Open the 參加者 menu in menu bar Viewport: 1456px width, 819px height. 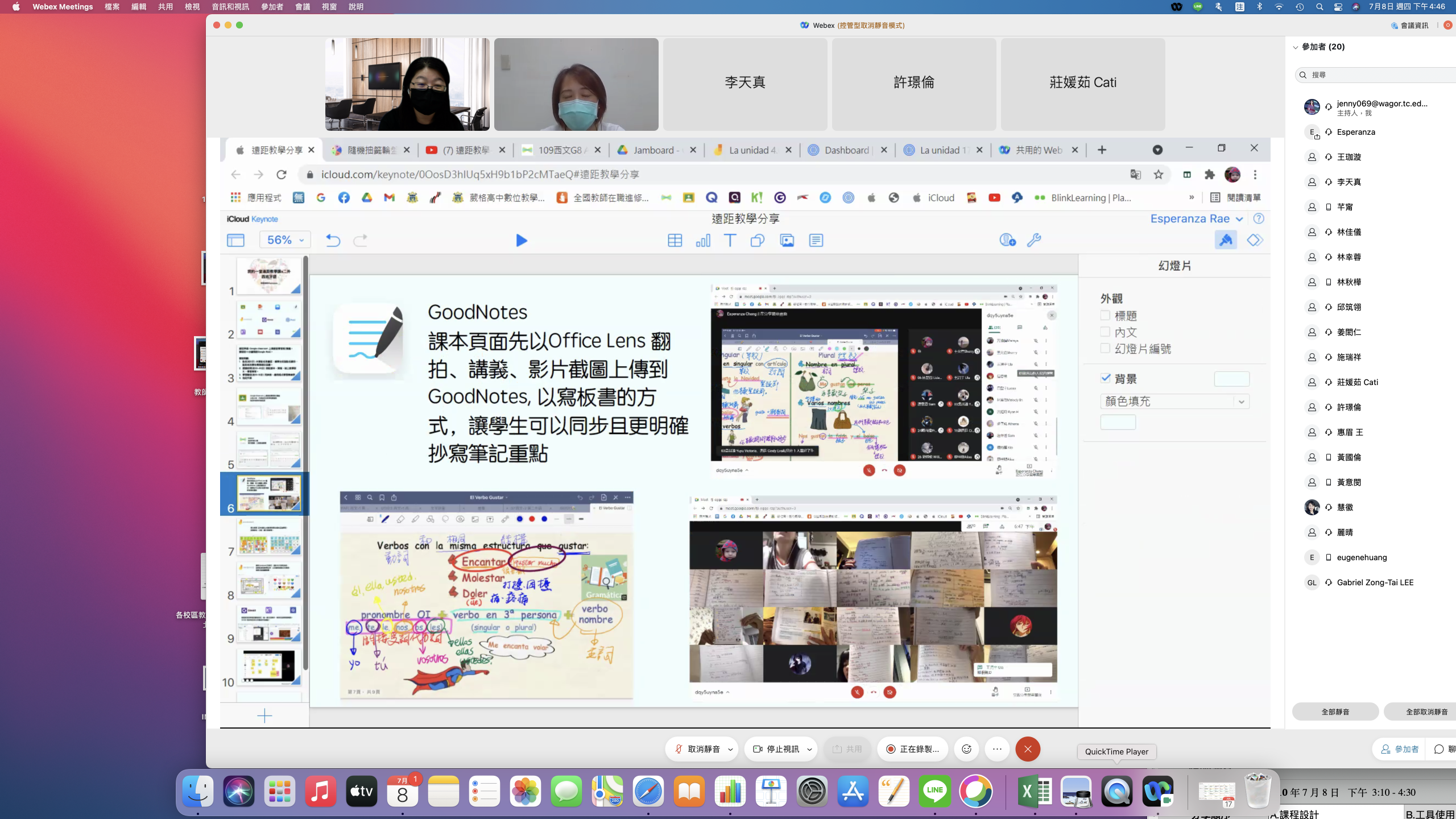[x=272, y=7]
